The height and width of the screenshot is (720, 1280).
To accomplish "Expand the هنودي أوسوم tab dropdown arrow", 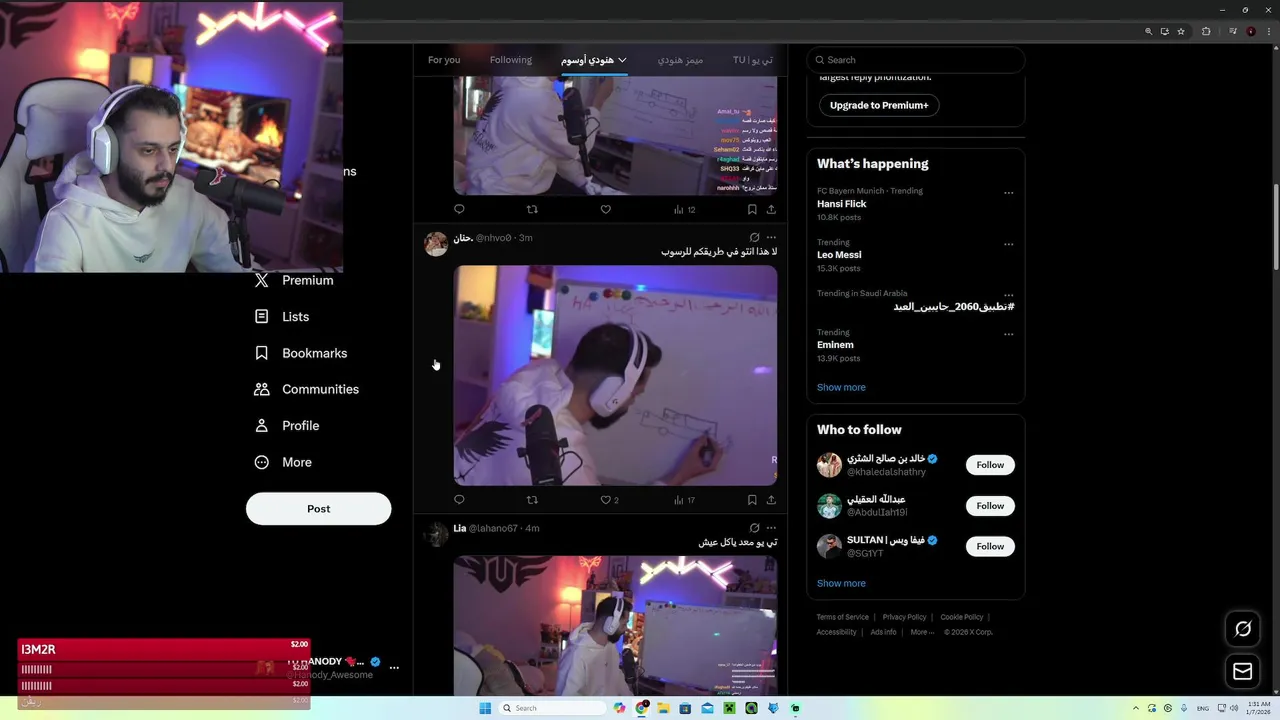I will [622, 60].
